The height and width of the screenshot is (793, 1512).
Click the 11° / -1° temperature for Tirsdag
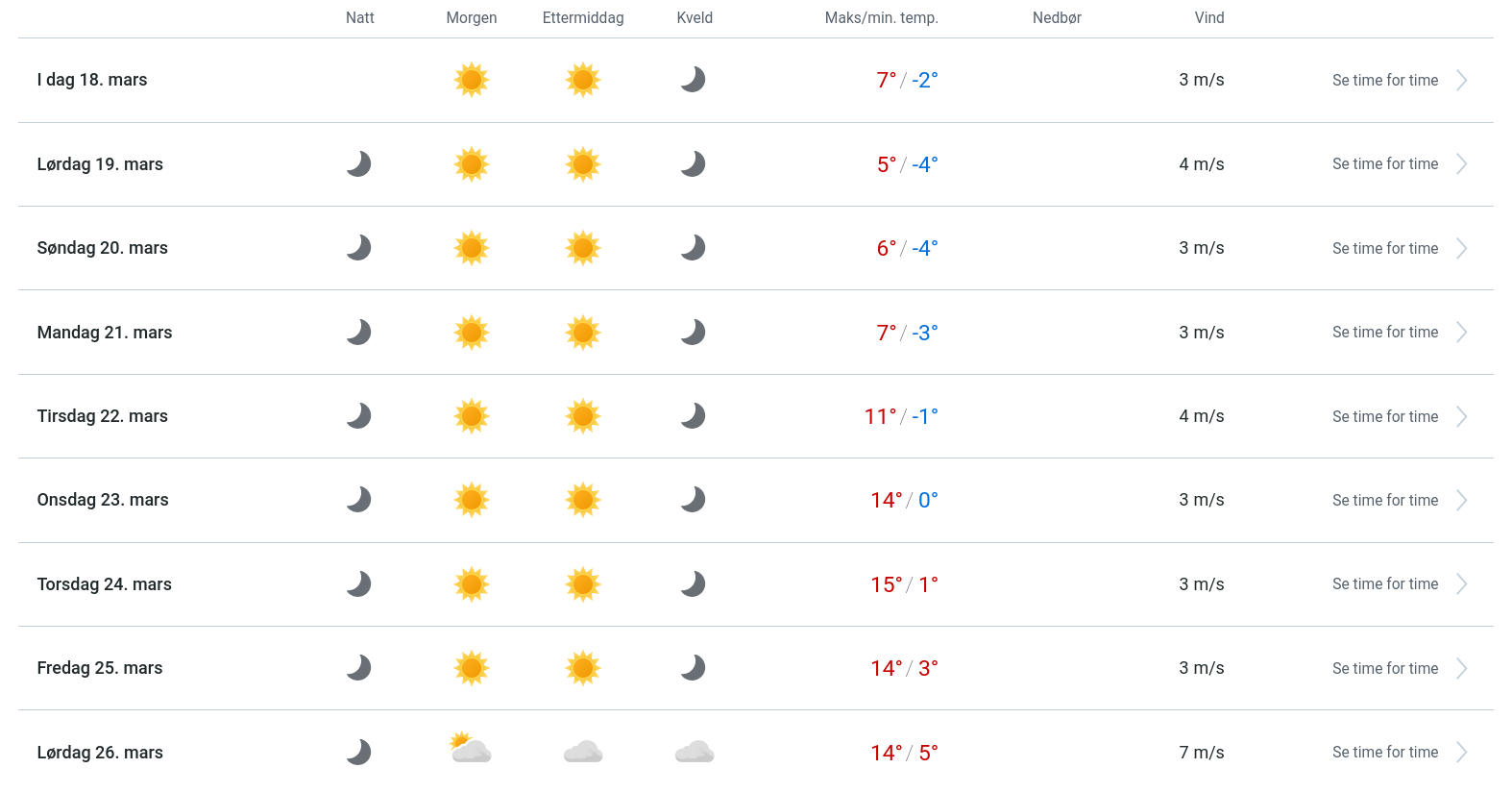[901, 416]
